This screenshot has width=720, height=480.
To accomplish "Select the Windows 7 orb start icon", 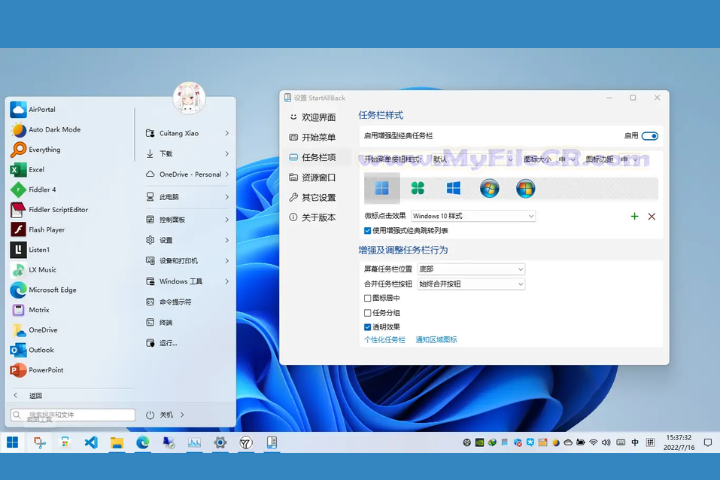I will click(489, 188).
